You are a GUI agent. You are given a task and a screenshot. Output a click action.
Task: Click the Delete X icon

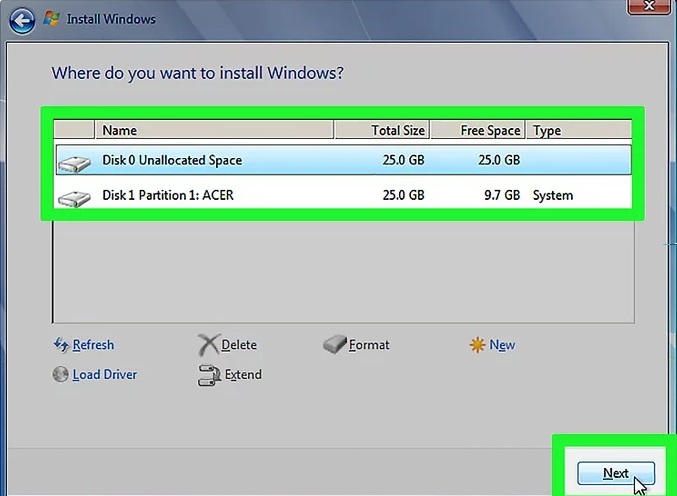coord(209,345)
